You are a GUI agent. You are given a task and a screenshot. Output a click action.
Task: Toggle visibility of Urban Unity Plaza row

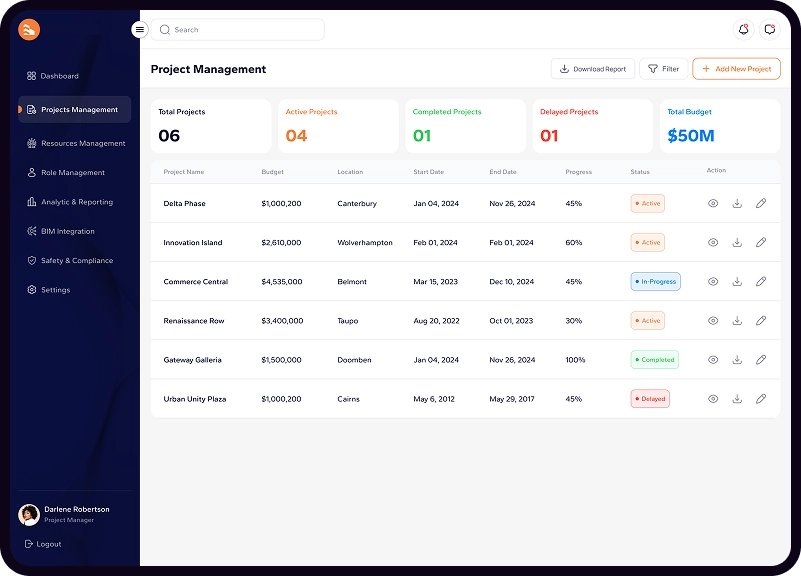point(712,398)
